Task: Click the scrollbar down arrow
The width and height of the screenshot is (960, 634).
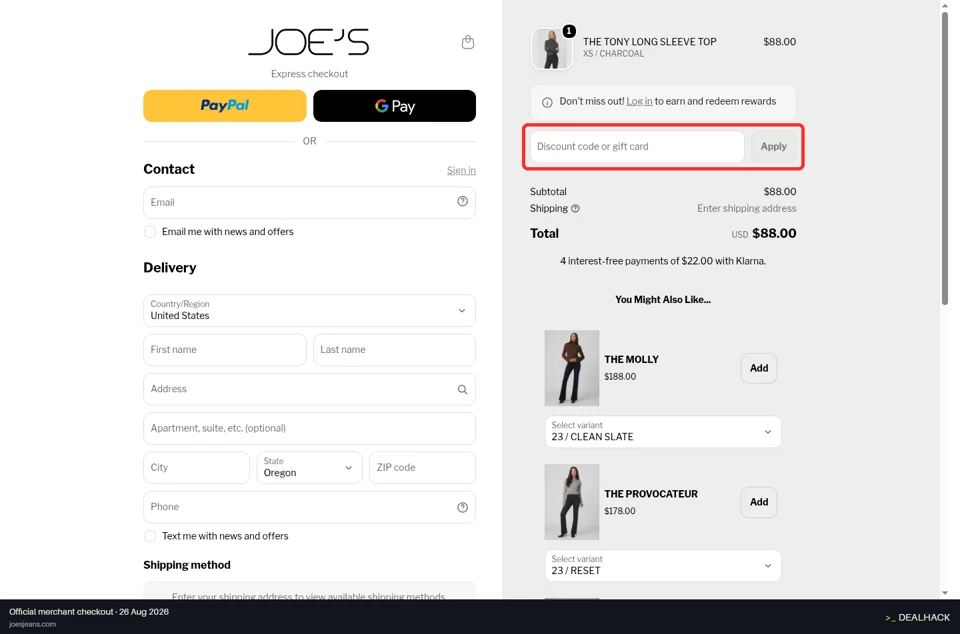Action: pos(945,593)
